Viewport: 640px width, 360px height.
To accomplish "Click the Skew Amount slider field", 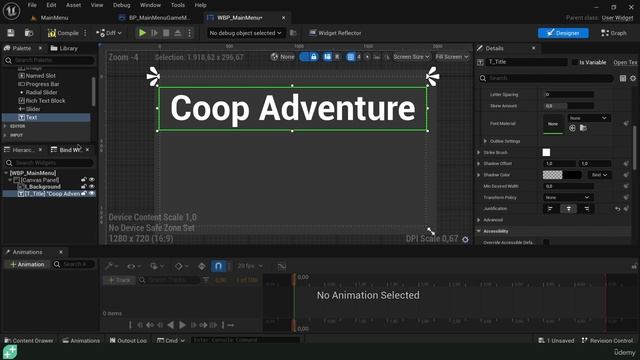I will tap(569, 106).
